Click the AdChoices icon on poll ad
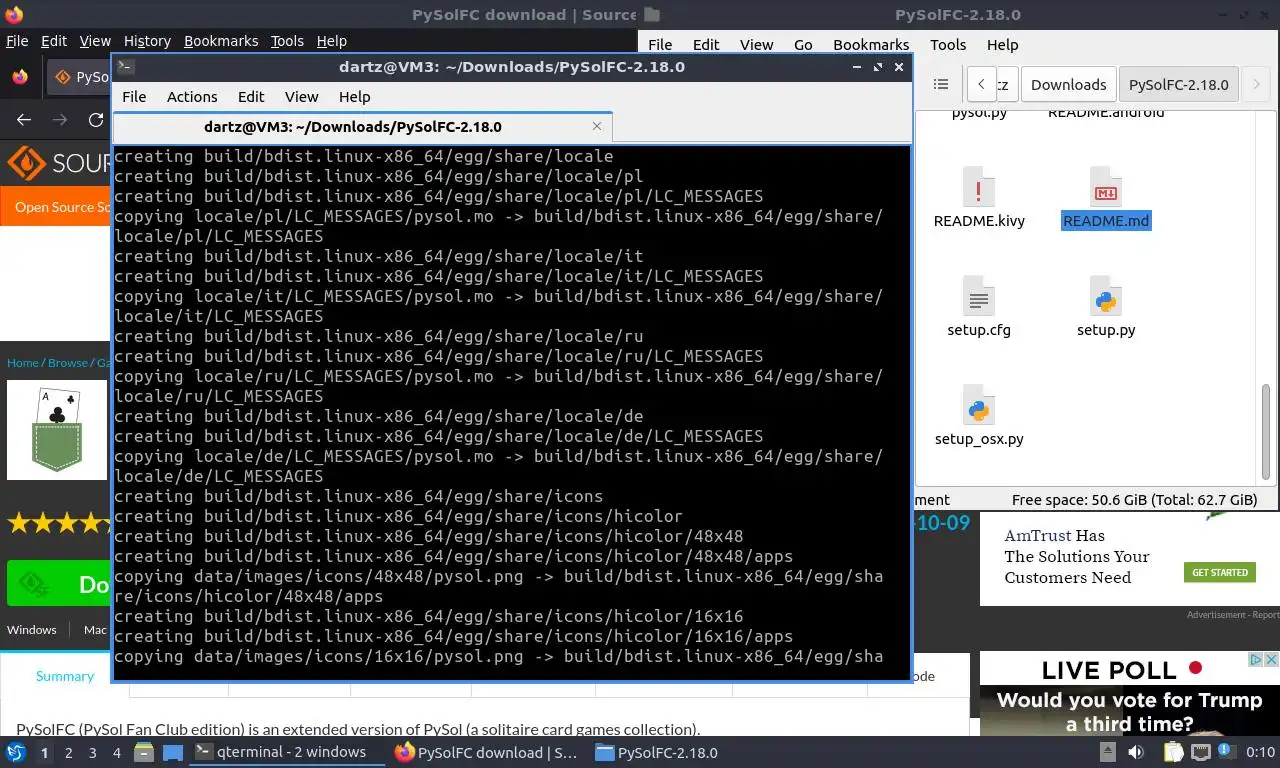Viewport: 1280px width, 768px height. (x=1257, y=660)
